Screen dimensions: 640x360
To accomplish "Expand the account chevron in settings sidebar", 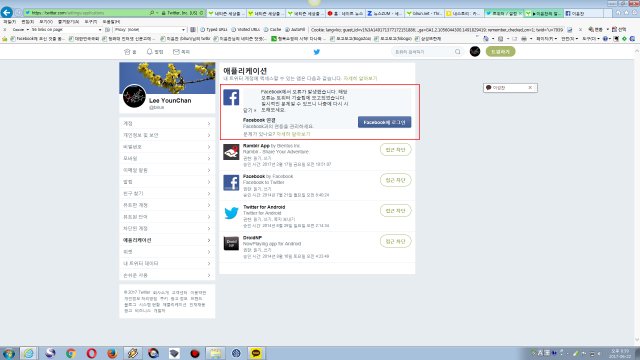I will point(209,123).
